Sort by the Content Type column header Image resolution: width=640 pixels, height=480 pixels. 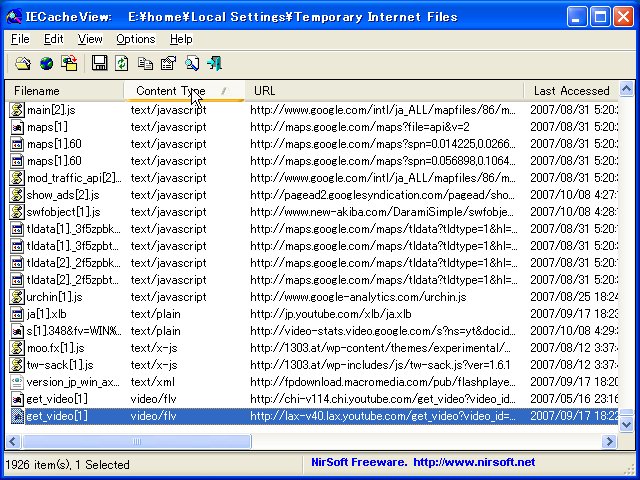tap(184, 91)
